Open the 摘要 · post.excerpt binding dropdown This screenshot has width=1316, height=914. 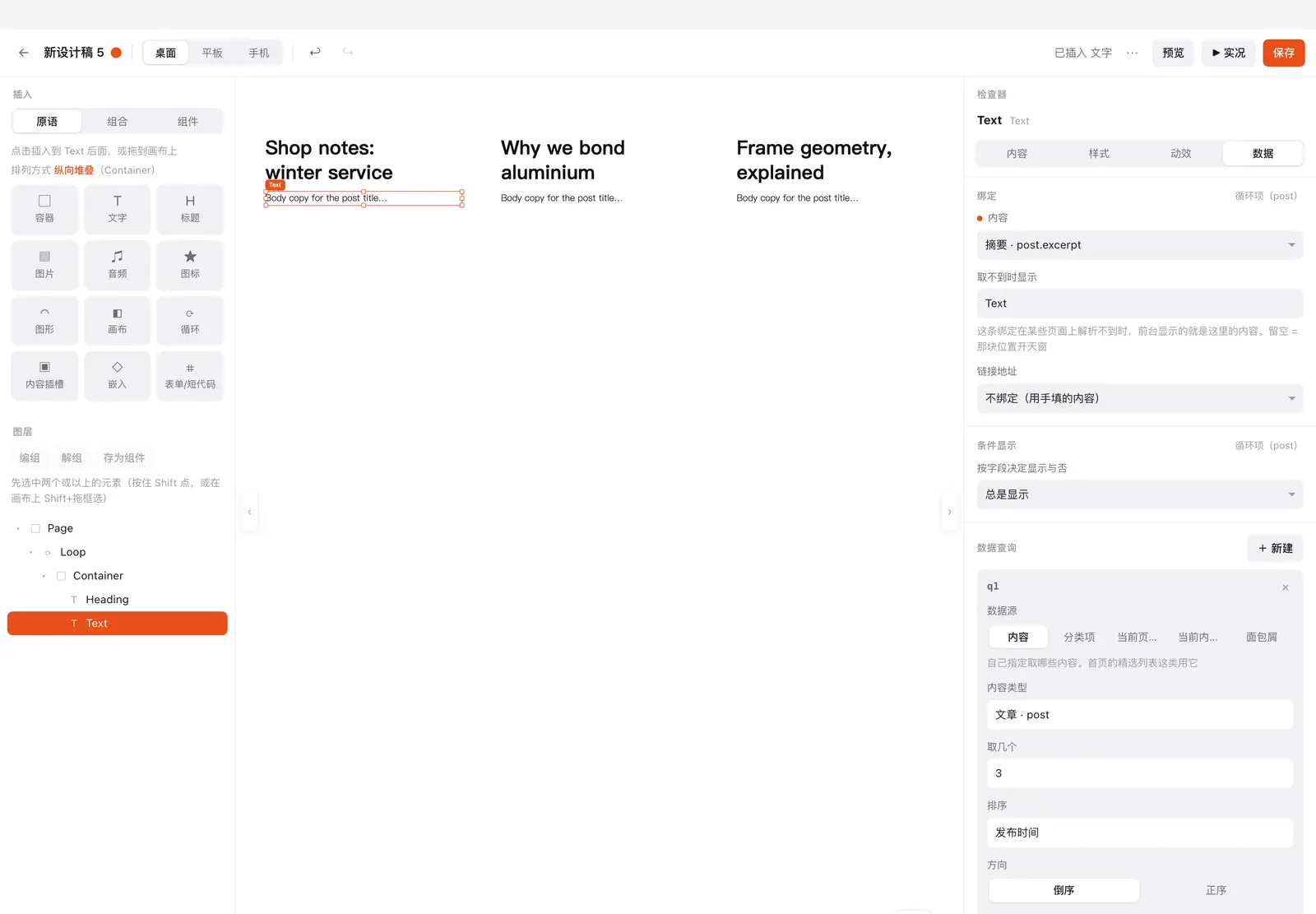(1139, 245)
